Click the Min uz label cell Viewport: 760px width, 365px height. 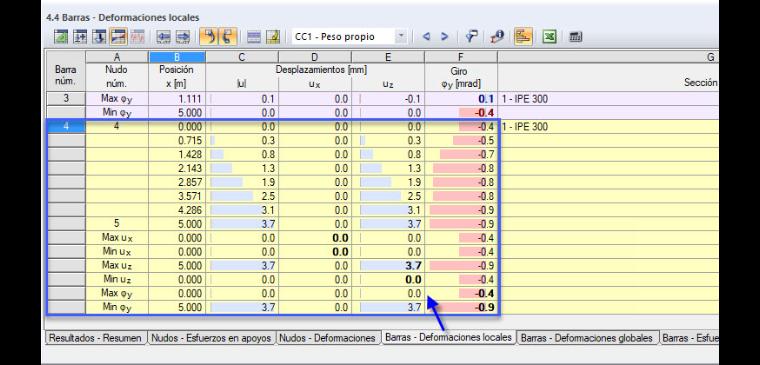[117, 280]
